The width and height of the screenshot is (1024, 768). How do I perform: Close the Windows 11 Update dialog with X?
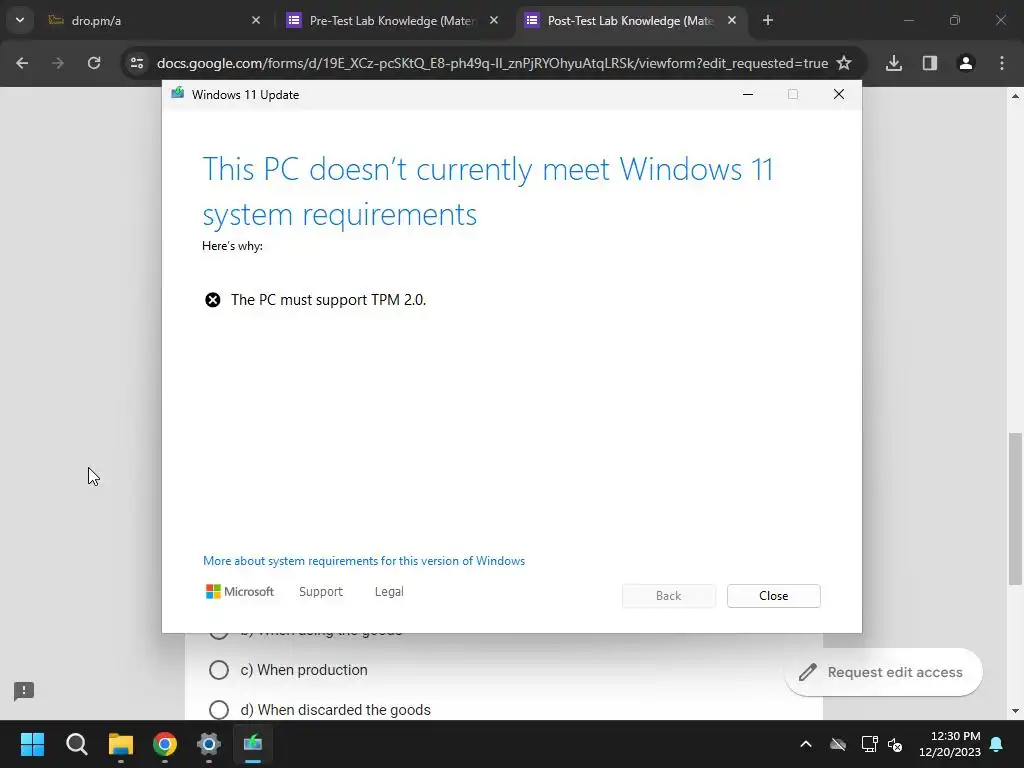pyautogui.click(x=839, y=94)
